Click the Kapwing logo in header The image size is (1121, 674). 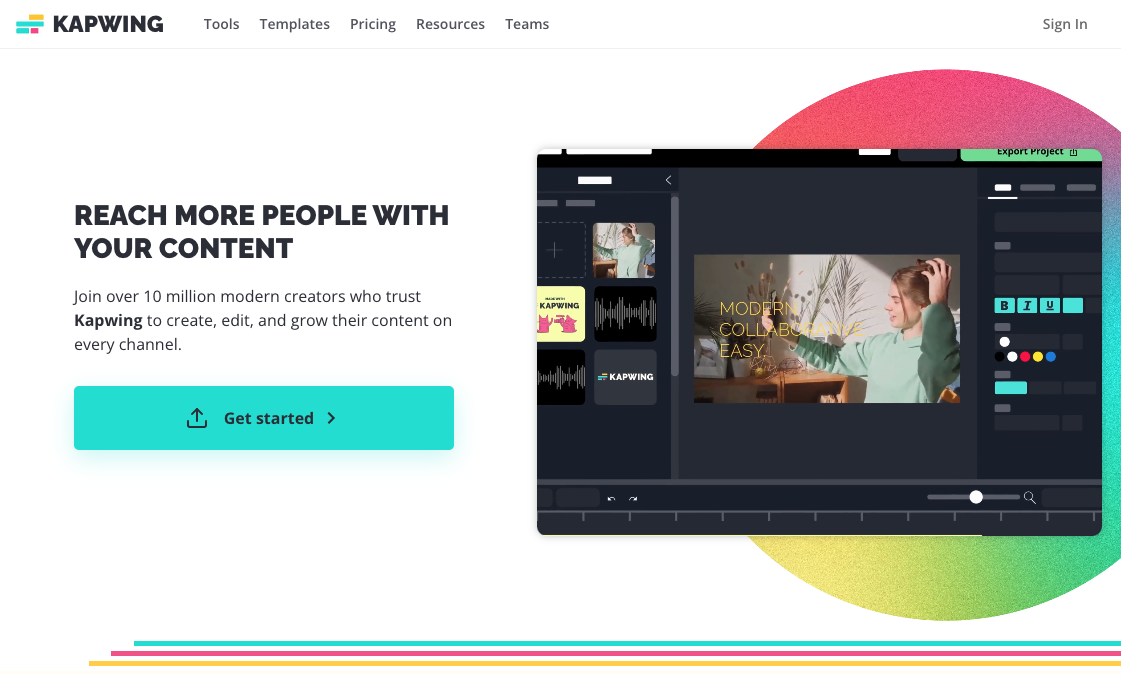(x=89, y=24)
